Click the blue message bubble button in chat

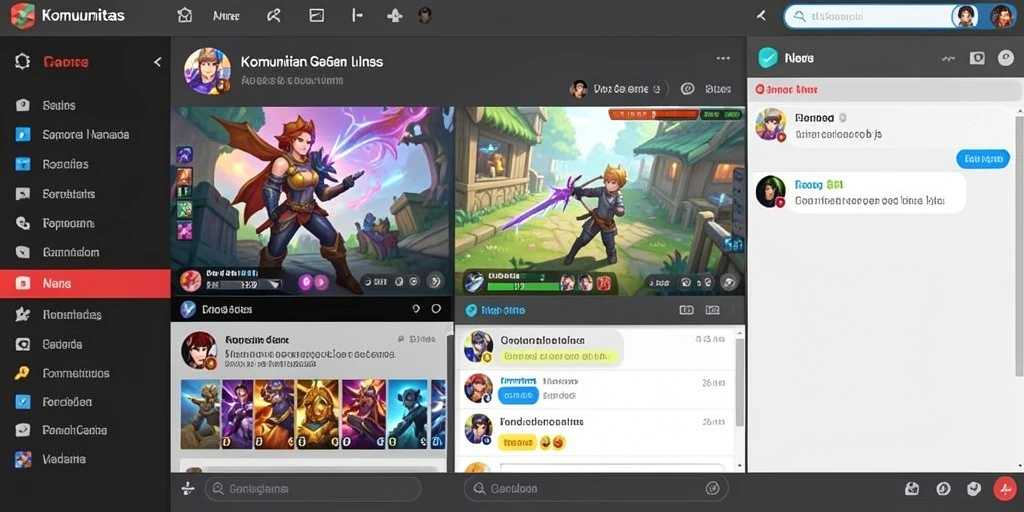click(983, 158)
